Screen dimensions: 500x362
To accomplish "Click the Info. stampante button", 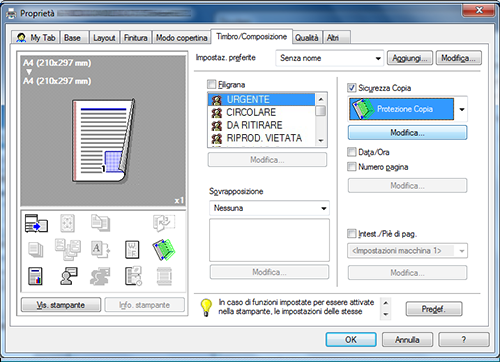I will [144, 305].
